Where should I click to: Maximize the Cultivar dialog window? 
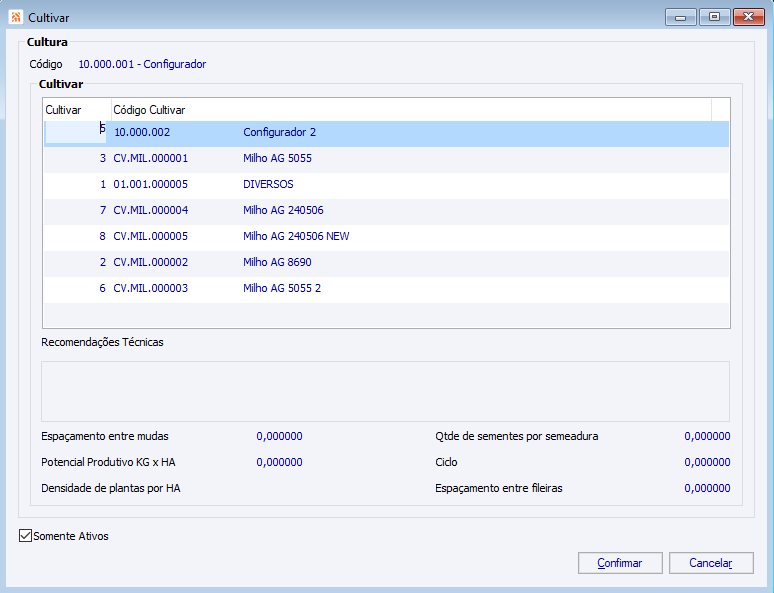click(714, 17)
